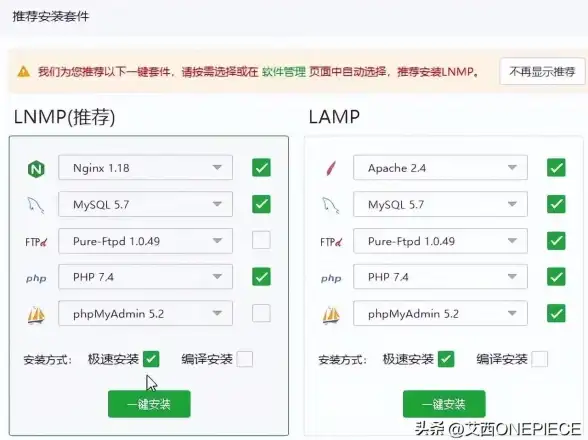Open LNMP MySQL 5.7 version dropdown

click(x=146, y=204)
